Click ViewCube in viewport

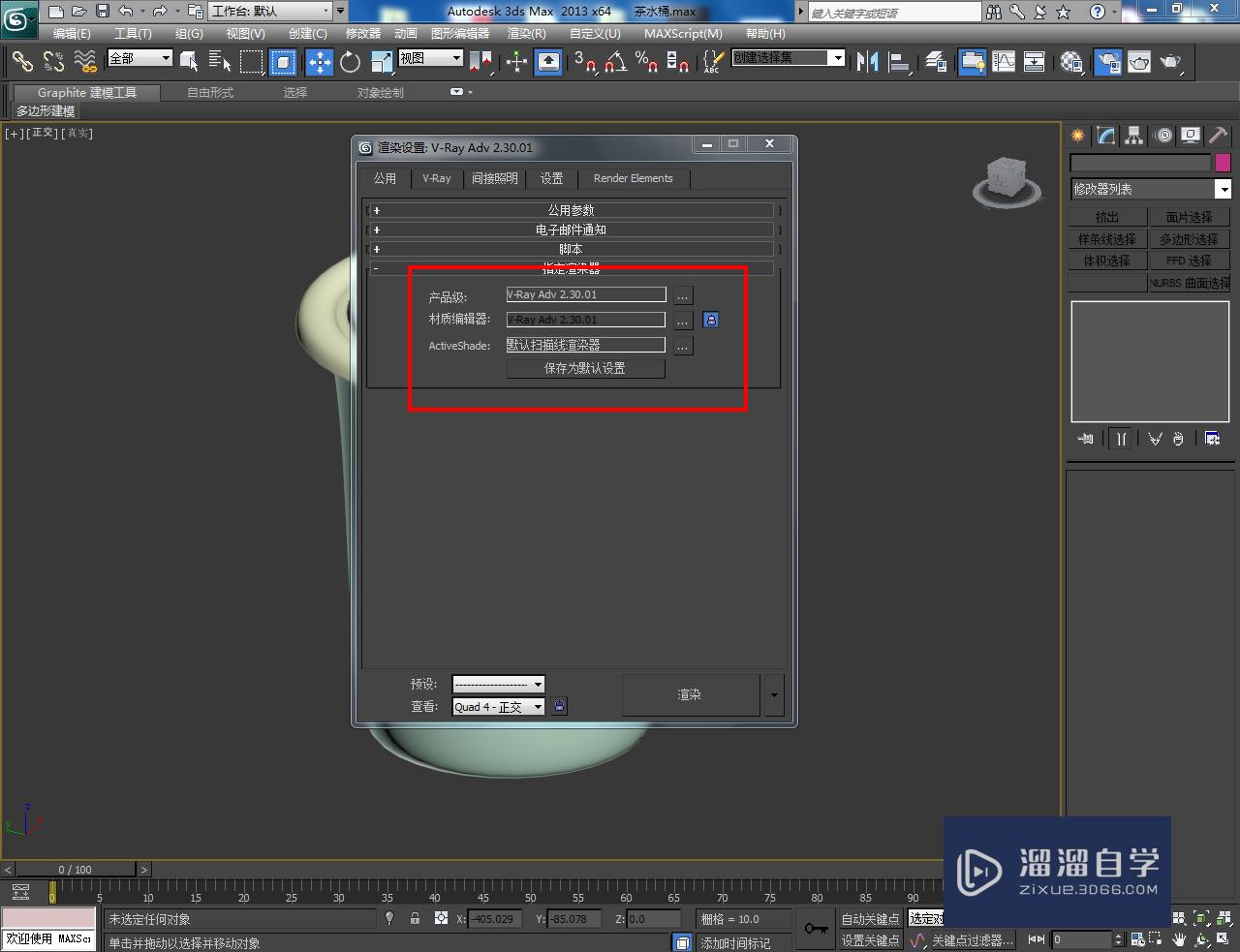click(1007, 181)
